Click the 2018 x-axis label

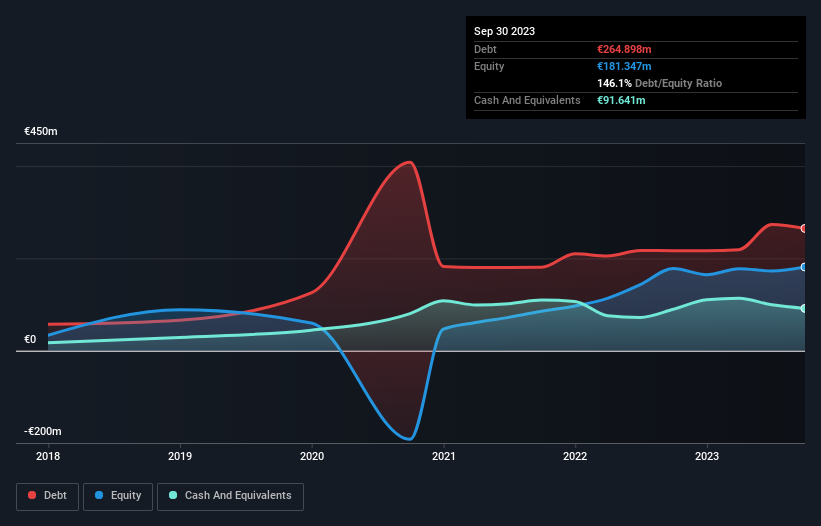pos(48,456)
